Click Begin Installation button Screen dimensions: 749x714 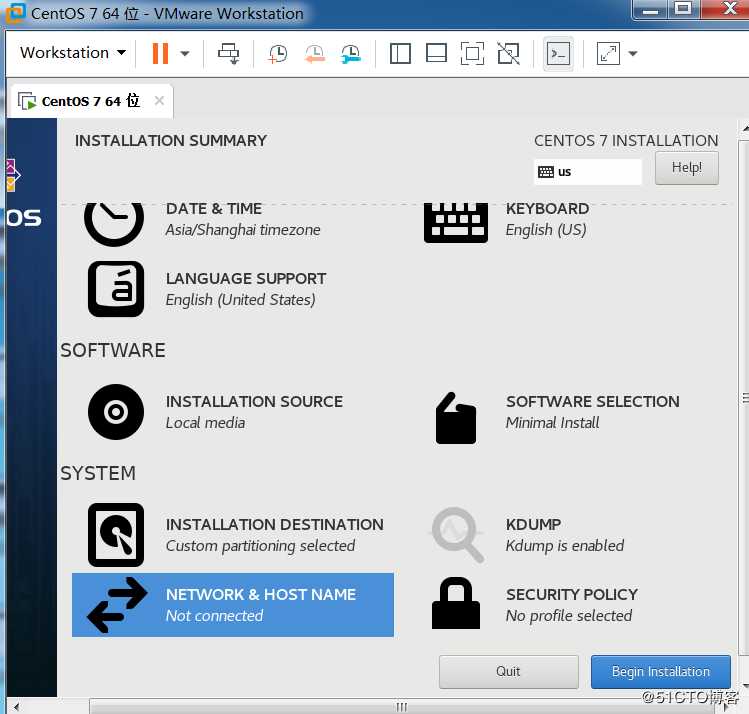pyautogui.click(x=661, y=671)
